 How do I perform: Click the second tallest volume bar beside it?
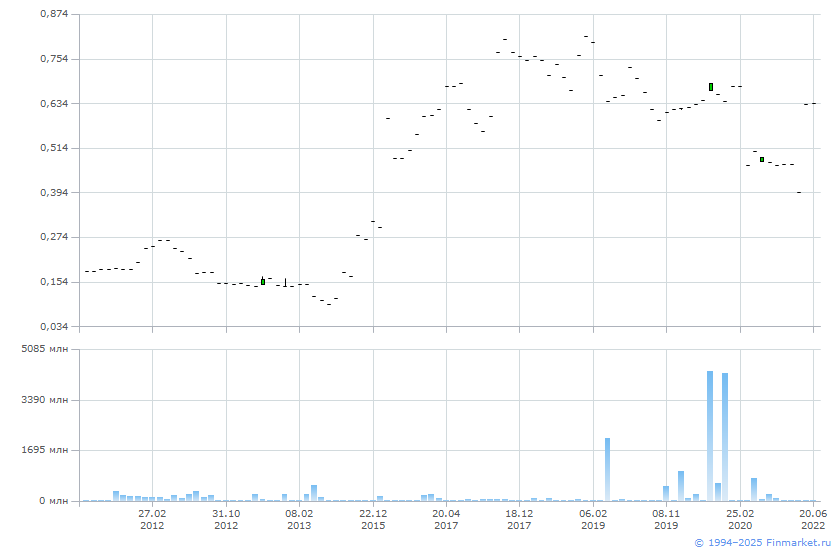click(725, 437)
